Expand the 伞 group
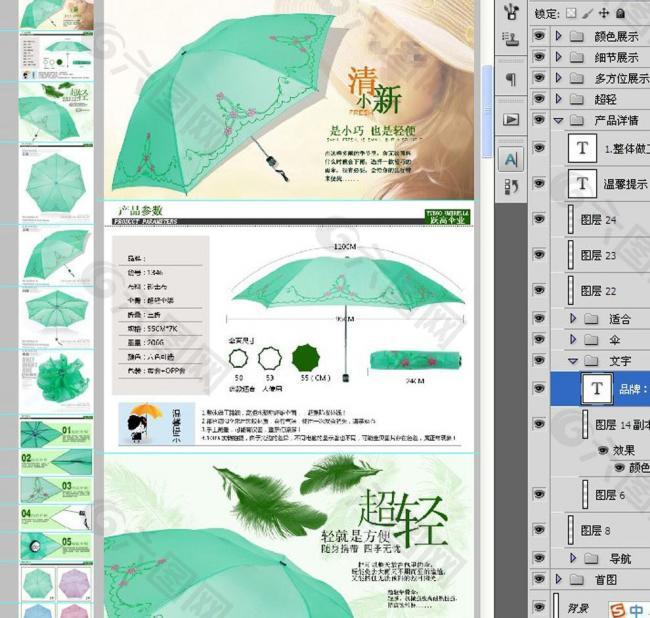This screenshot has width=650, height=618. coord(573,339)
